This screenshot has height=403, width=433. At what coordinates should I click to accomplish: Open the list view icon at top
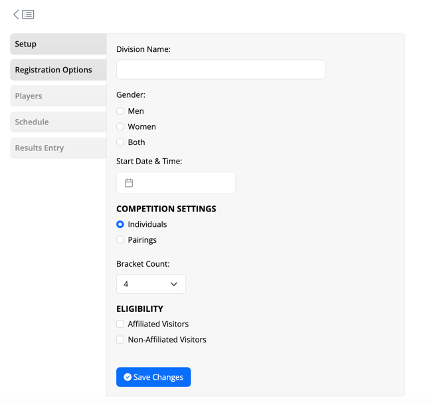pyautogui.click(x=28, y=14)
